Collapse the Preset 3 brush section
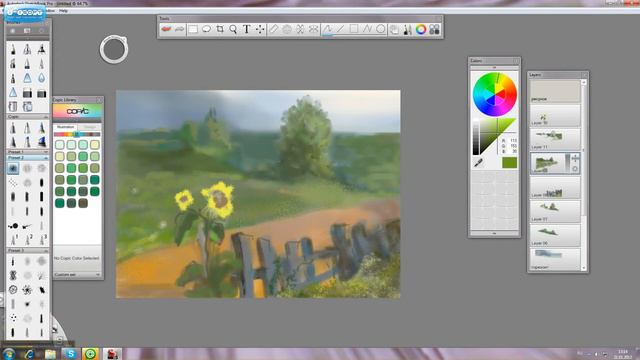This screenshot has width=640, height=360. click(x=46, y=250)
